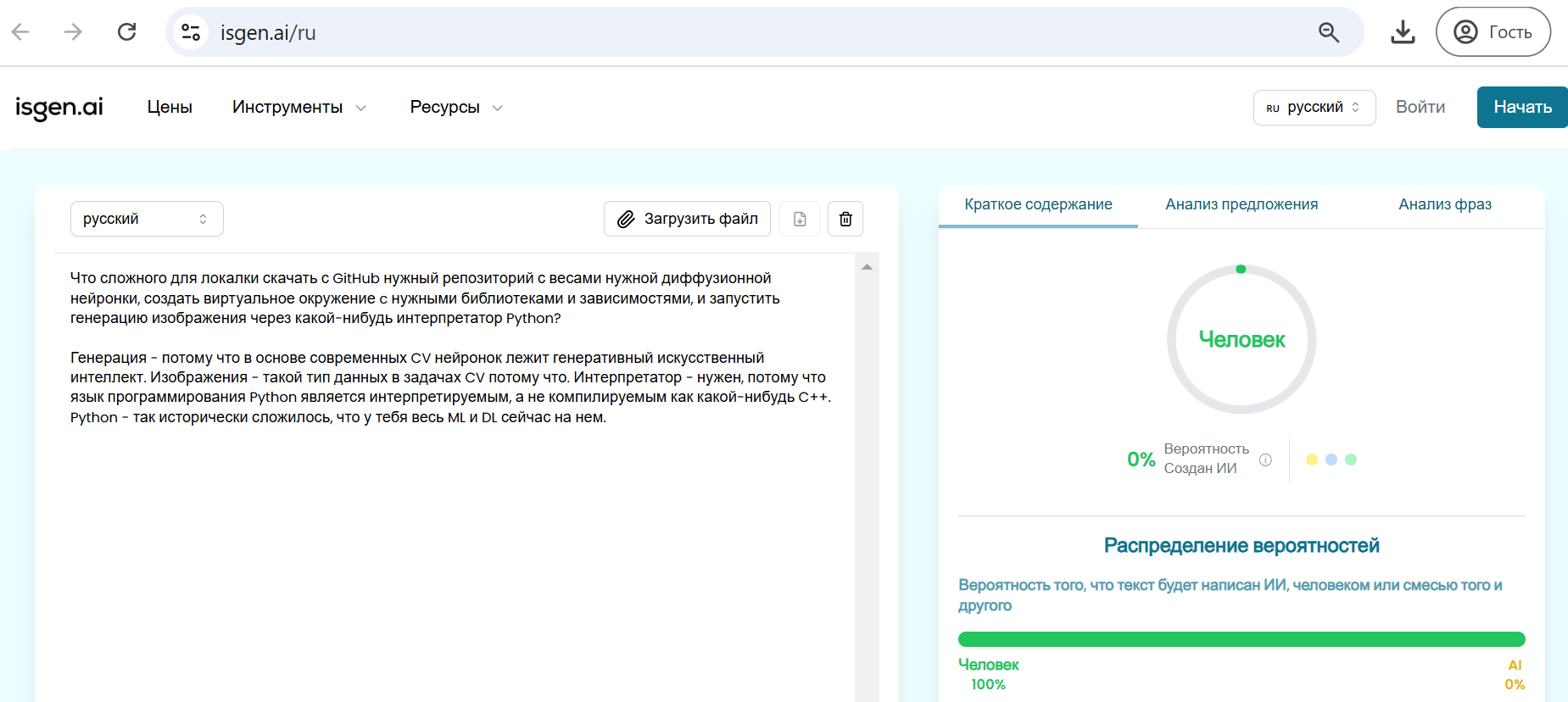Switch to Краткое содержание tab

click(x=1038, y=204)
